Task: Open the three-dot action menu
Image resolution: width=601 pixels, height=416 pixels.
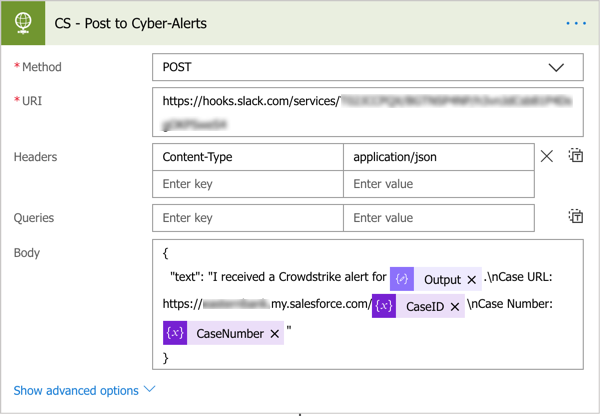Action: [576, 23]
